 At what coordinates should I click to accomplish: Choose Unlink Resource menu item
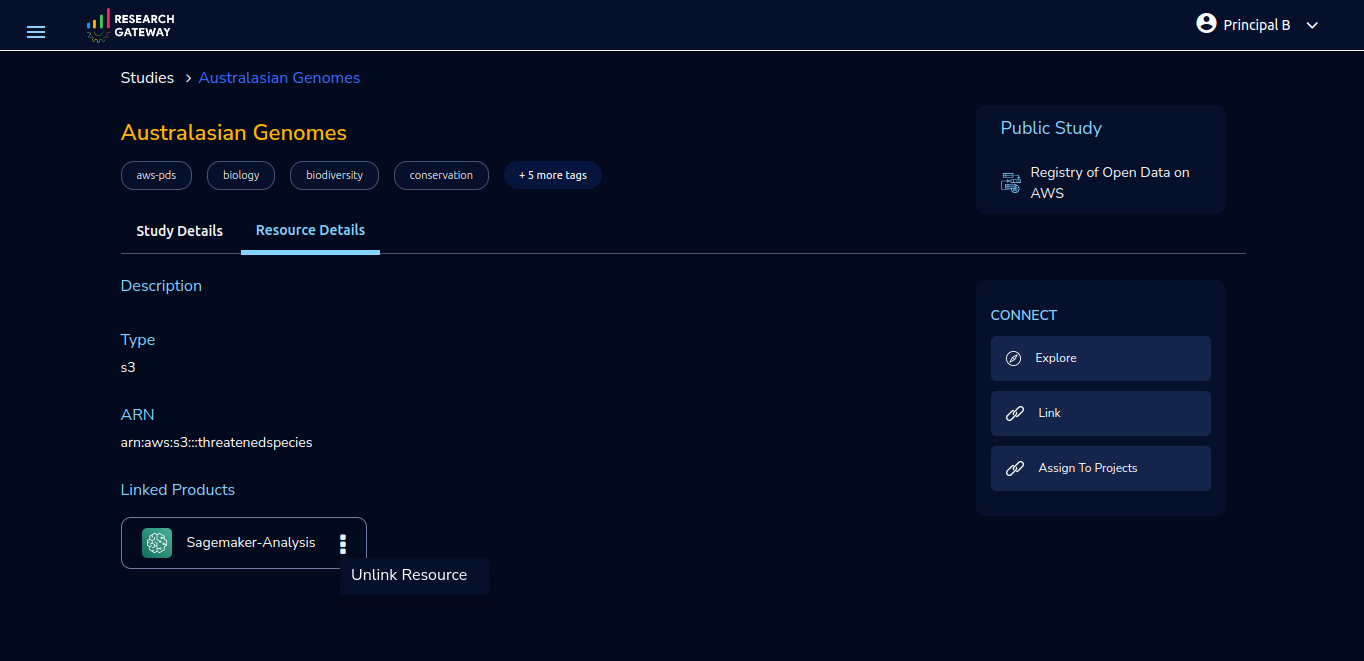(x=414, y=576)
